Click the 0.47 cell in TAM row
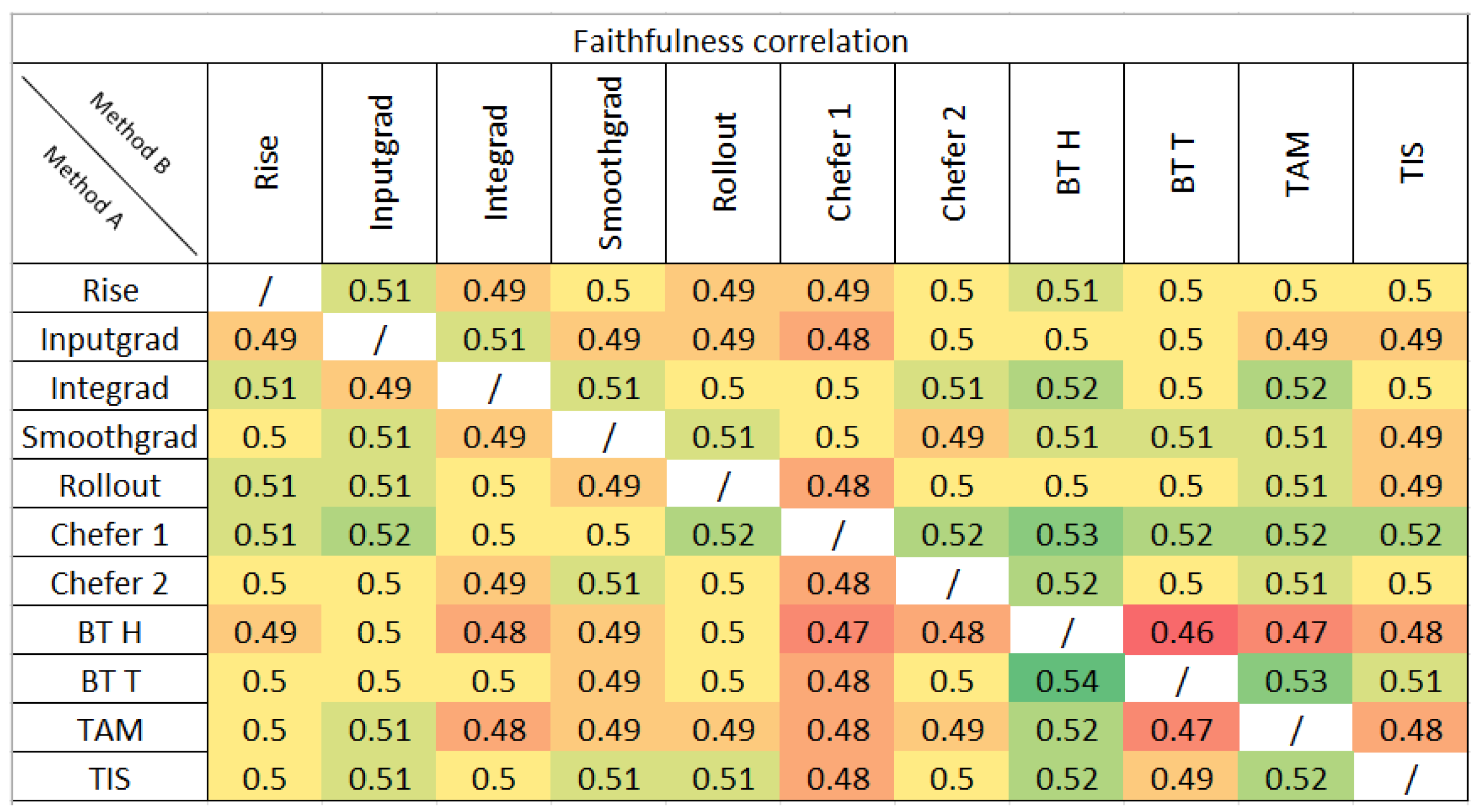This screenshot has height=812, width=1480. (x=1181, y=730)
